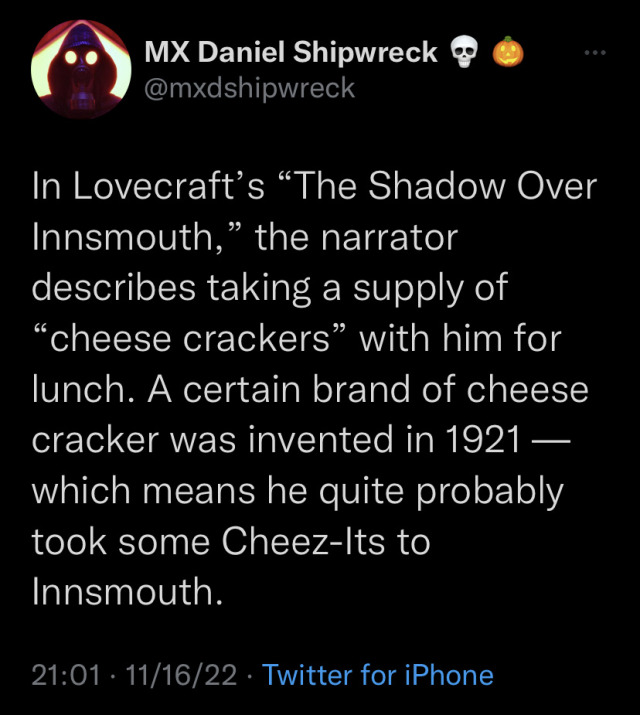Open the Twitter for iPhone source link
The image size is (640, 715).
[377, 675]
